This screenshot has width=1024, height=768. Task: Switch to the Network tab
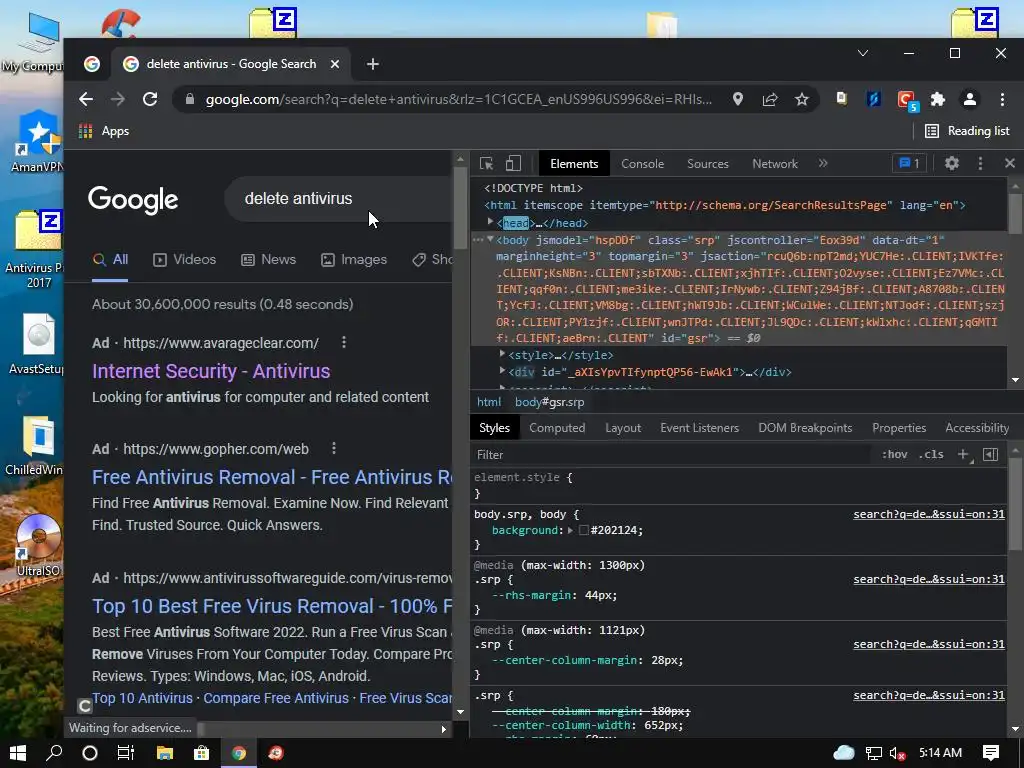[775, 164]
